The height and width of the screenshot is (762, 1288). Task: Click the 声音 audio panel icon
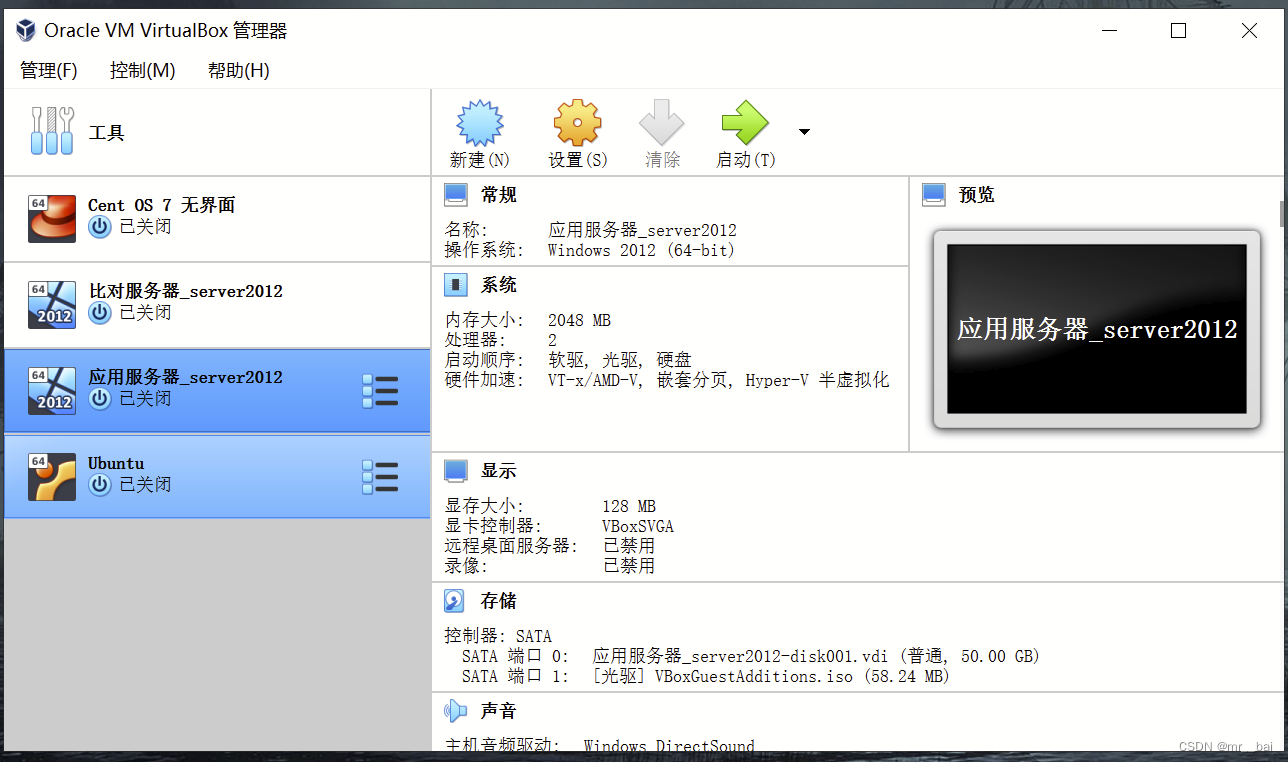coord(456,710)
